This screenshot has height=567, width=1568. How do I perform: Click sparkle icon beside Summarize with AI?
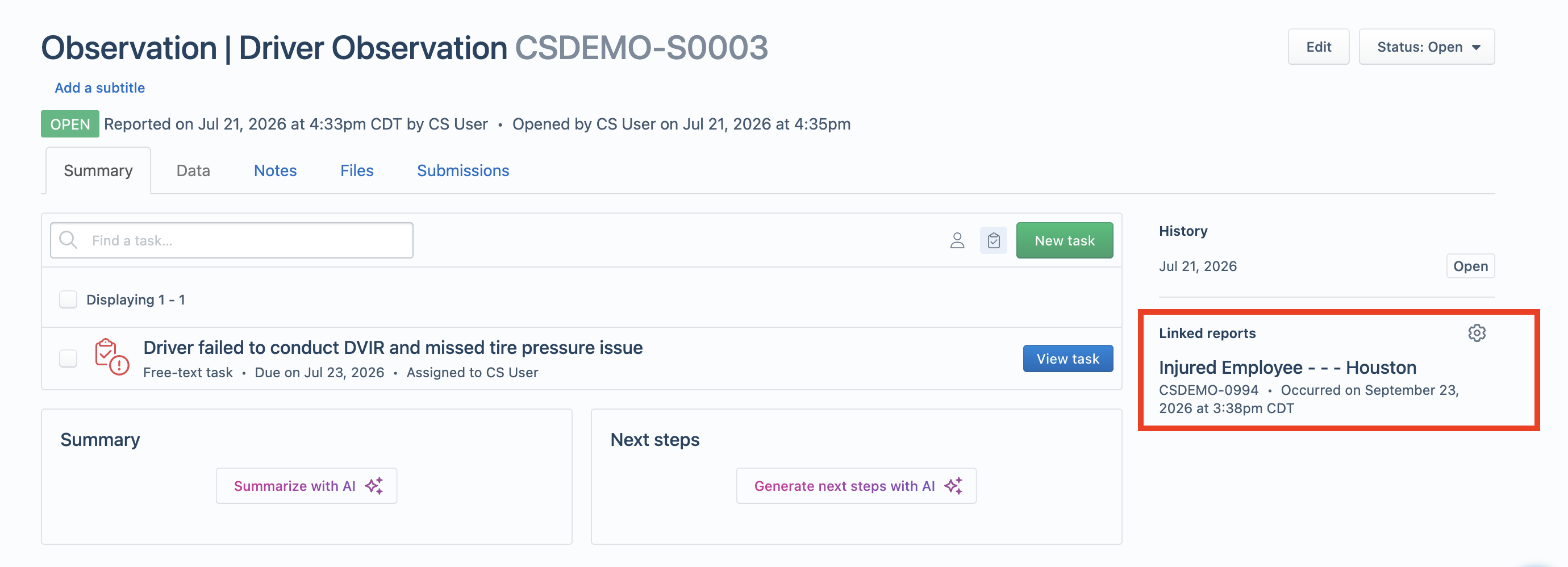pos(374,486)
